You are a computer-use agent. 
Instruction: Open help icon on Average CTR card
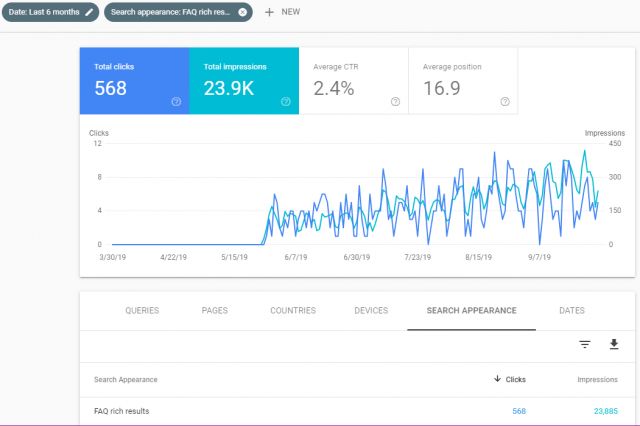[x=396, y=102]
